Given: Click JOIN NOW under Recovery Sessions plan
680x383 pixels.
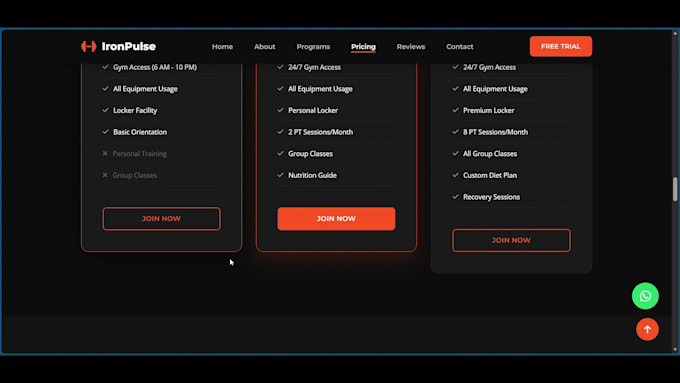Looking at the screenshot, I should tap(511, 240).
